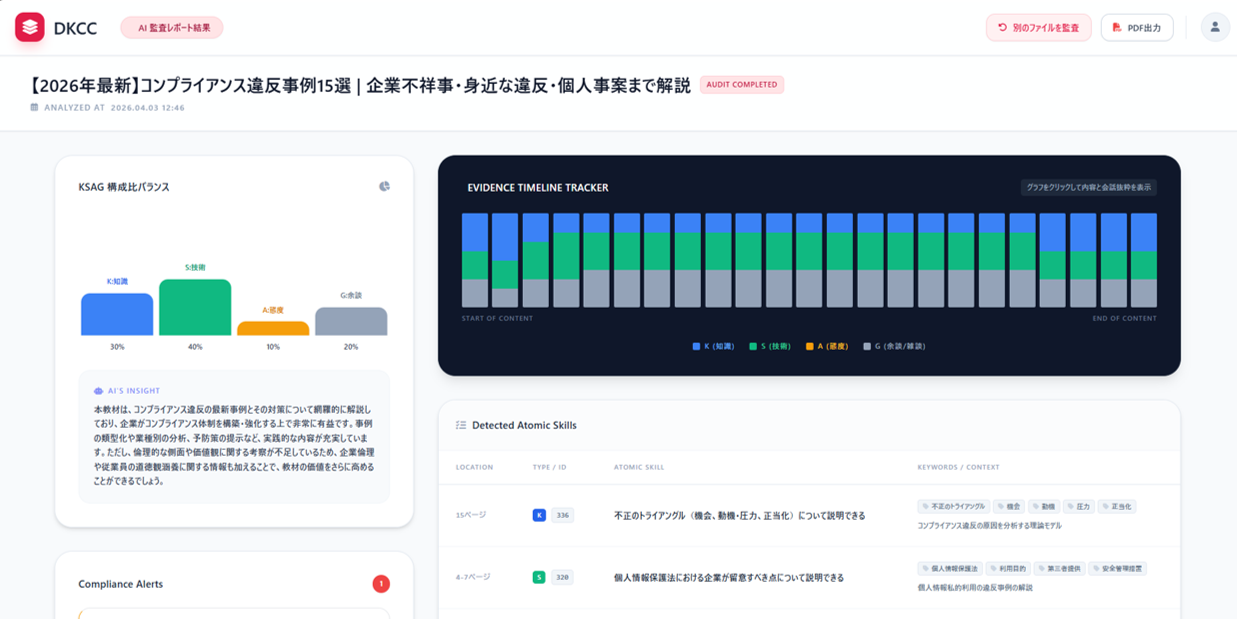The width and height of the screenshot is (1237, 619).
Task: Click the 30% value label
Action: pyautogui.click(x=117, y=347)
